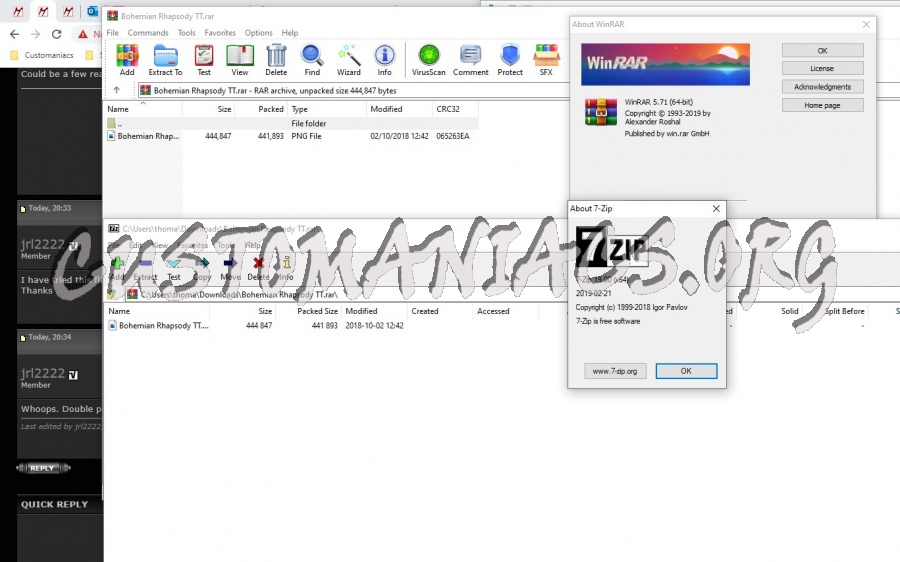Open the WinRAR Favorites menu
The width and height of the screenshot is (900, 562).
click(220, 33)
